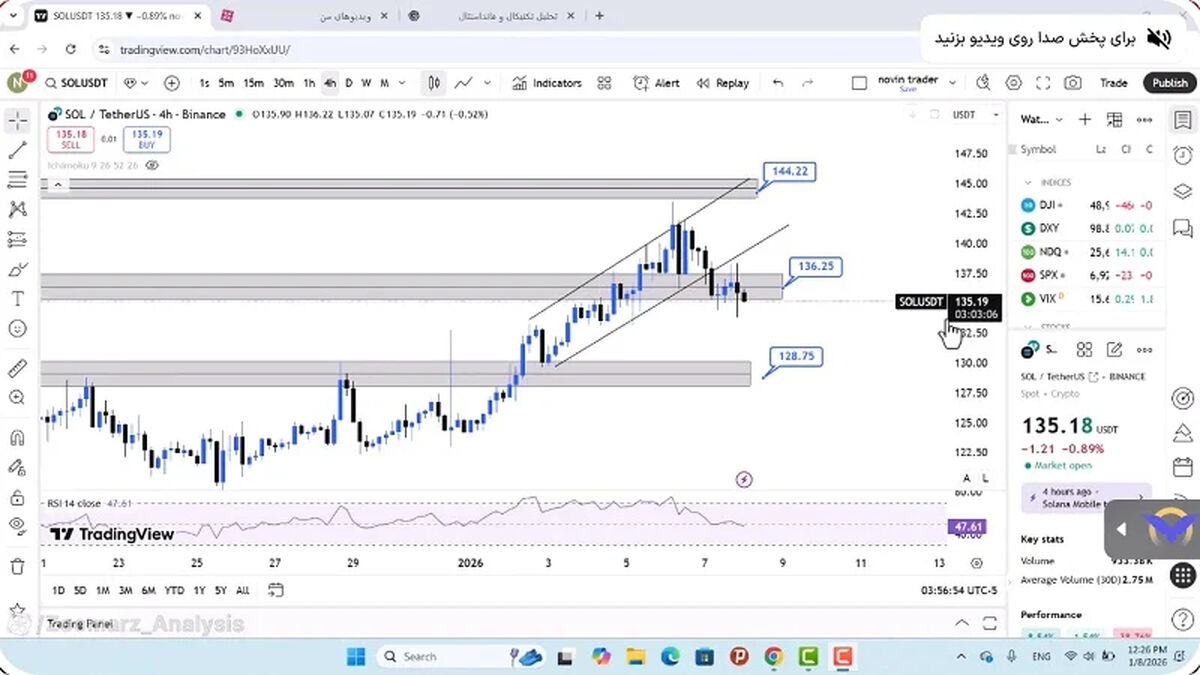This screenshot has width=1200, height=675.
Task: Remove drawings using the trash icon
Action: tap(17, 566)
